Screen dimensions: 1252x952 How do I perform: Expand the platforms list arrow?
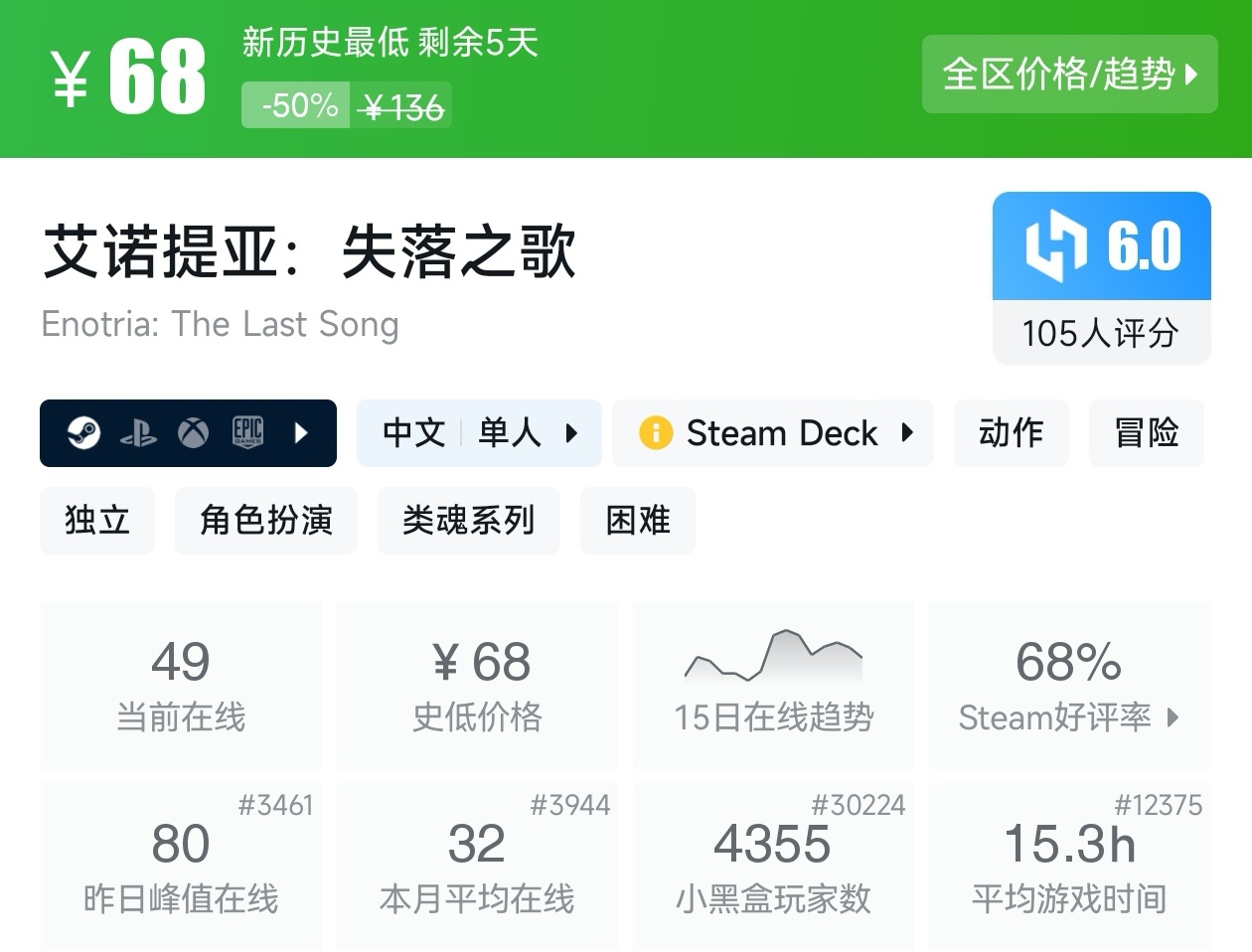(x=301, y=433)
